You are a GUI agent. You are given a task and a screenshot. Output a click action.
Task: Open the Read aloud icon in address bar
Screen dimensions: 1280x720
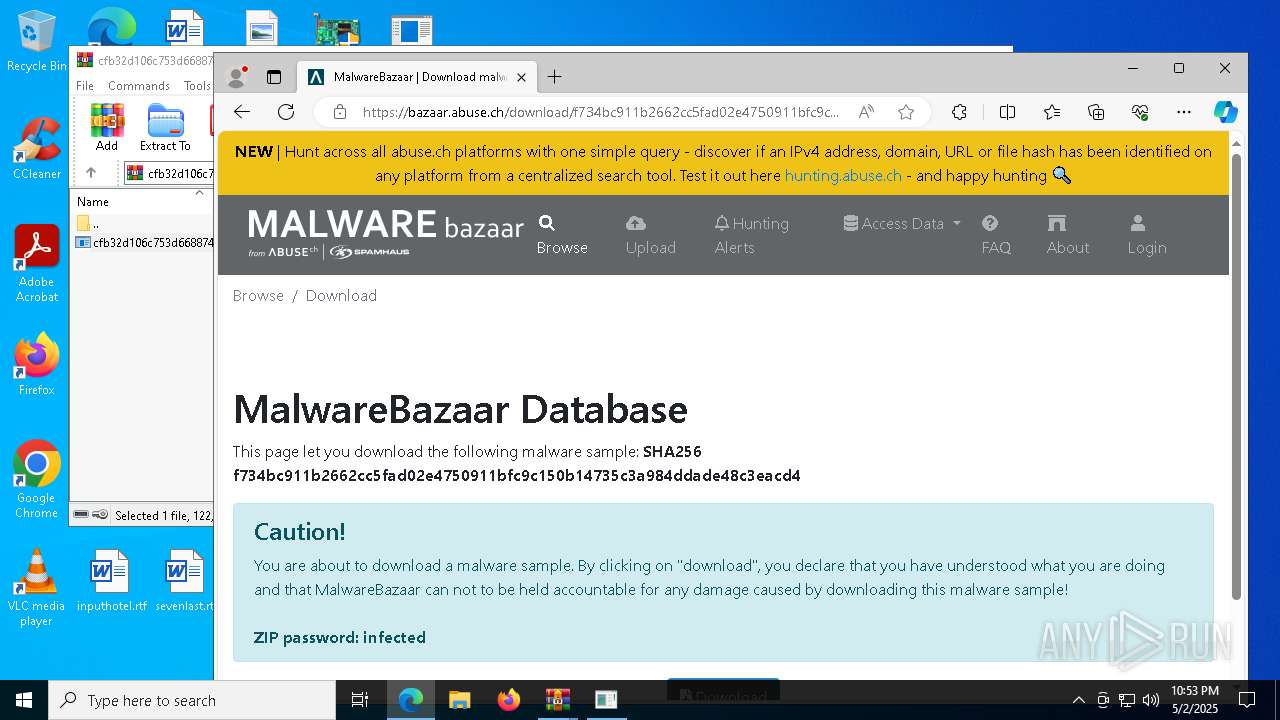(866, 112)
